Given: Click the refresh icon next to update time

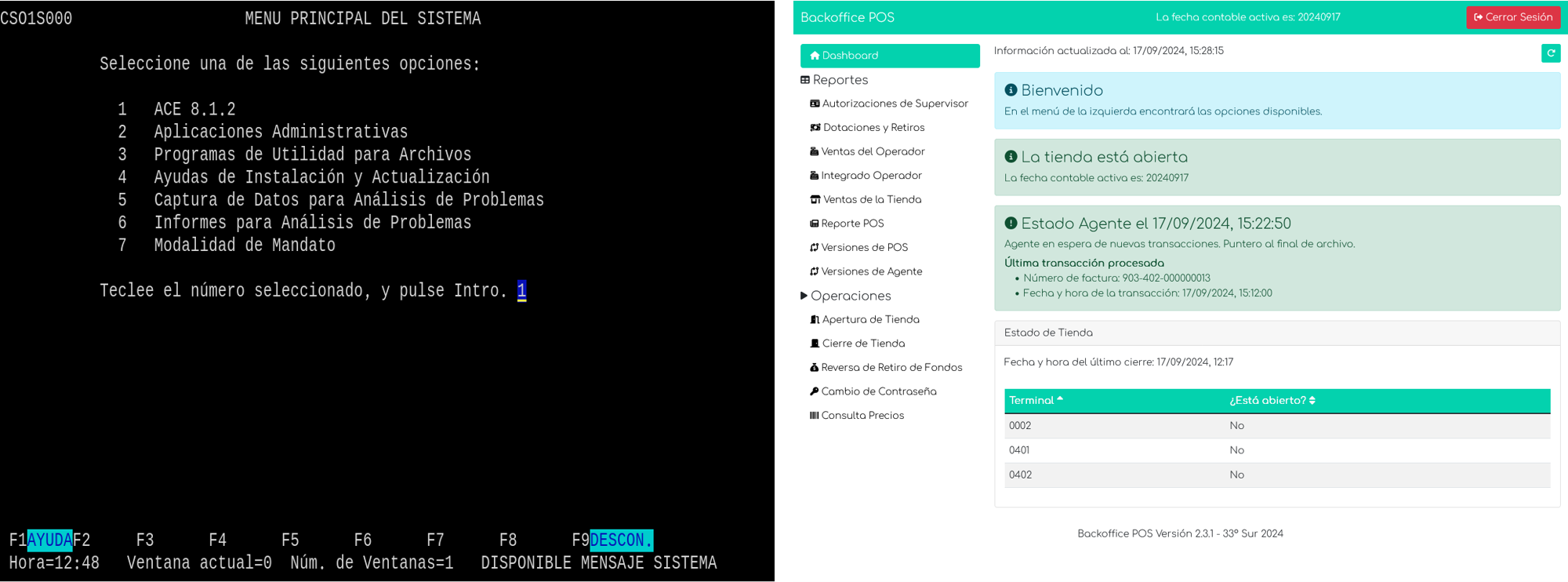Looking at the screenshot, I should tap(1550, 53).
